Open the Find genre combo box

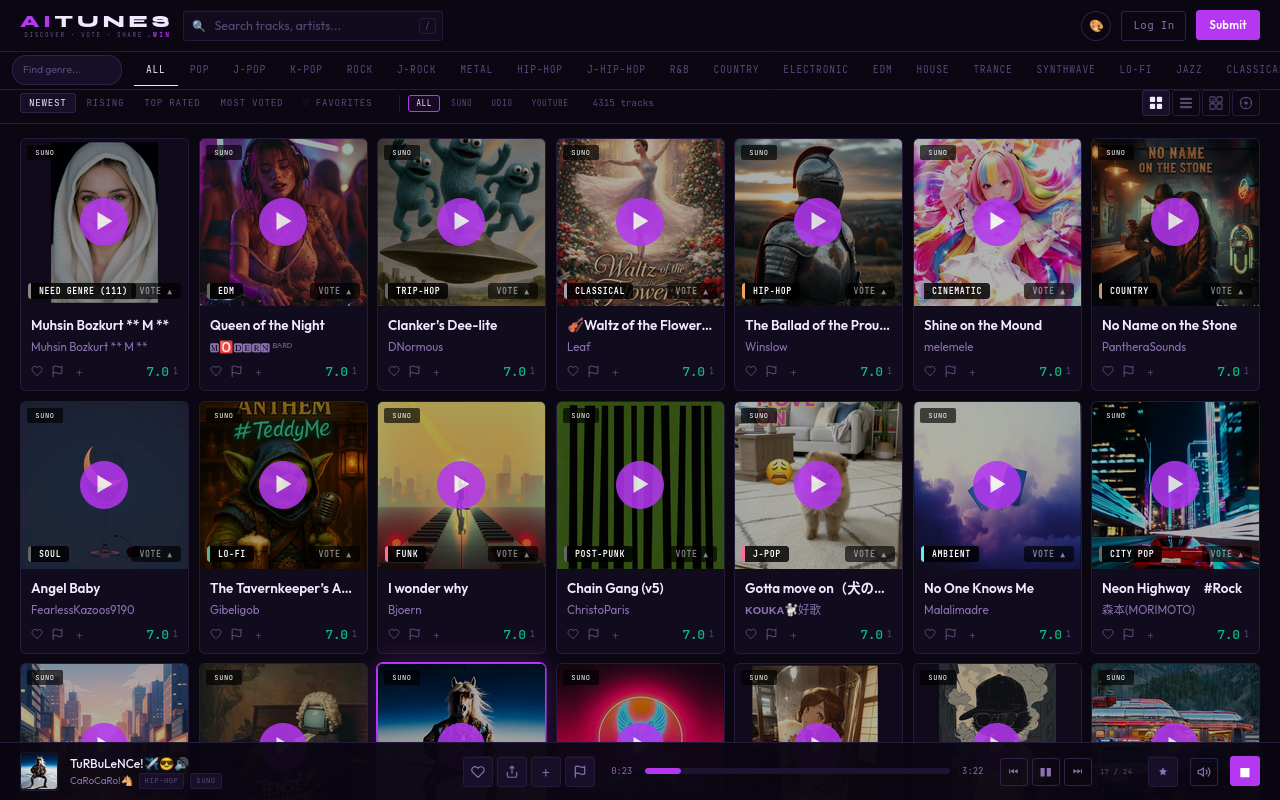[x=67, y=70]
